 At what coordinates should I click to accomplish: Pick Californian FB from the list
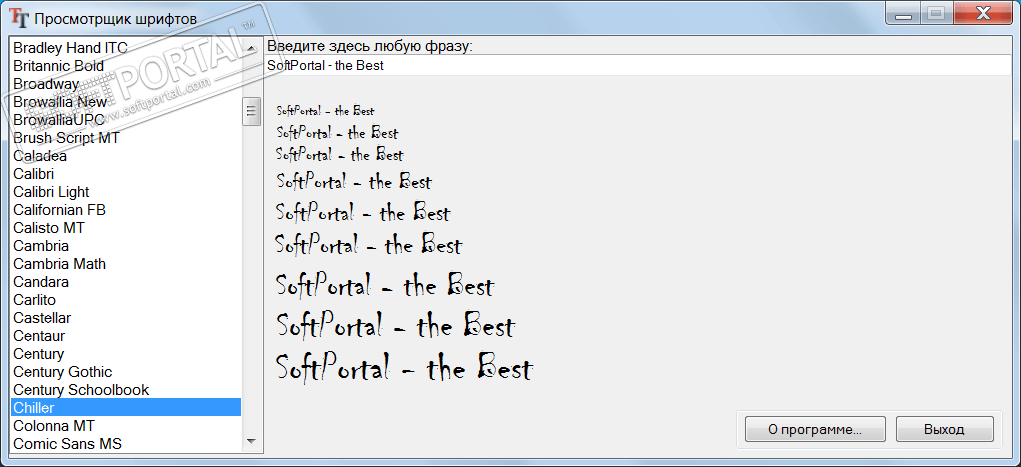pos(126,210)
